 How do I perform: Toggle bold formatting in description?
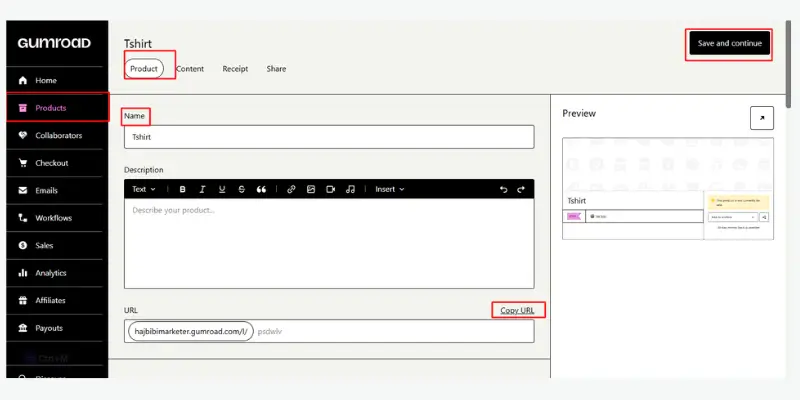[183, 189]
